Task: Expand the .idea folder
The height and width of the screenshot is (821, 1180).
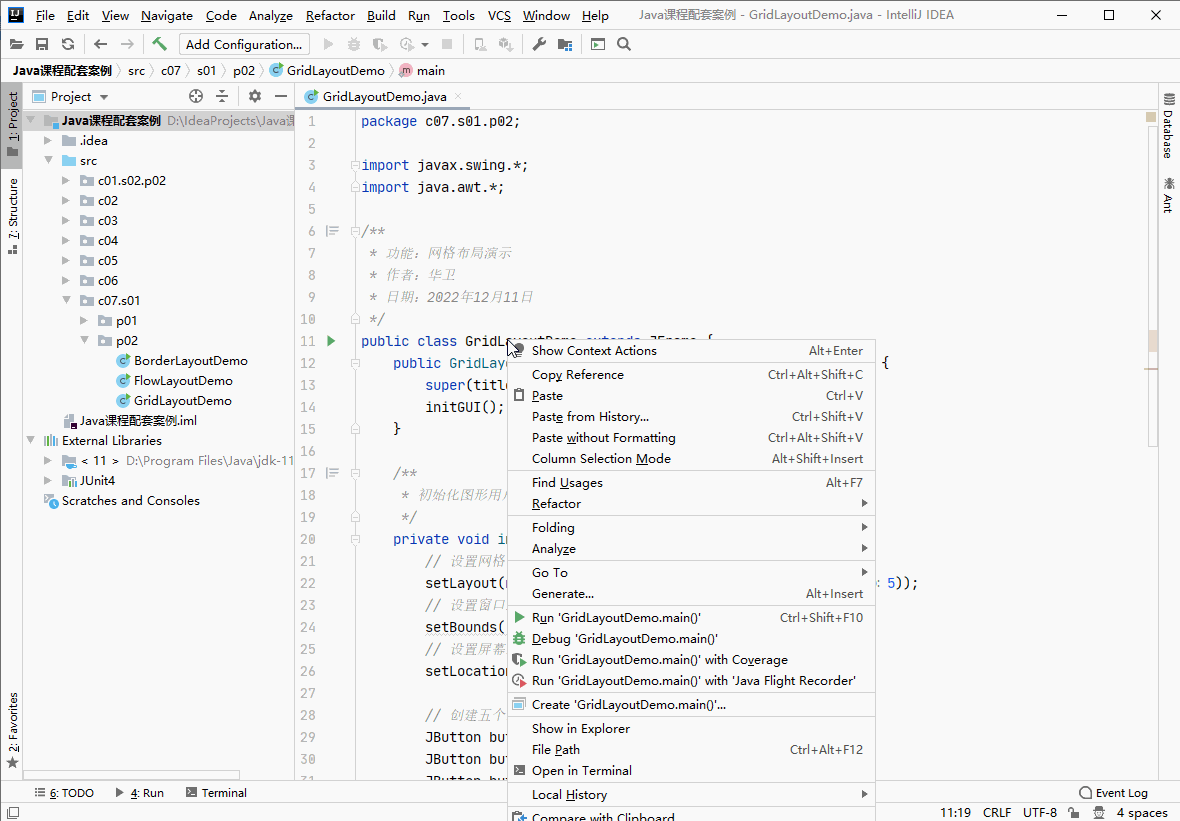Action: 48,141
